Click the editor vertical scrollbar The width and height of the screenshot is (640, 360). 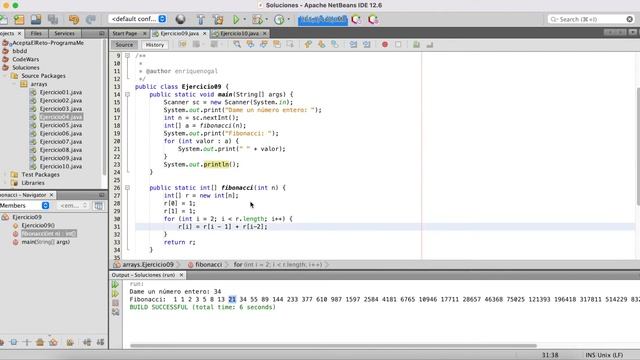638,146
